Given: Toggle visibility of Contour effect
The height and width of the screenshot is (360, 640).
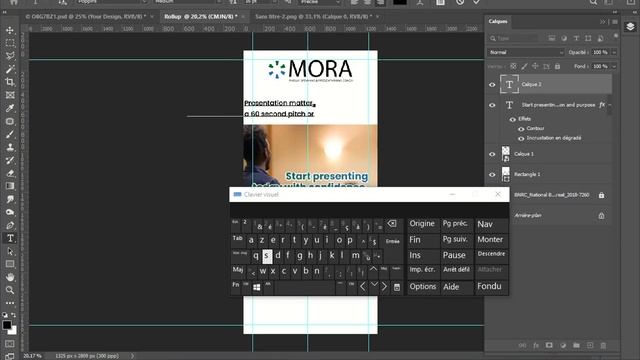Looking at the screenshot, I should coord(521,129).
